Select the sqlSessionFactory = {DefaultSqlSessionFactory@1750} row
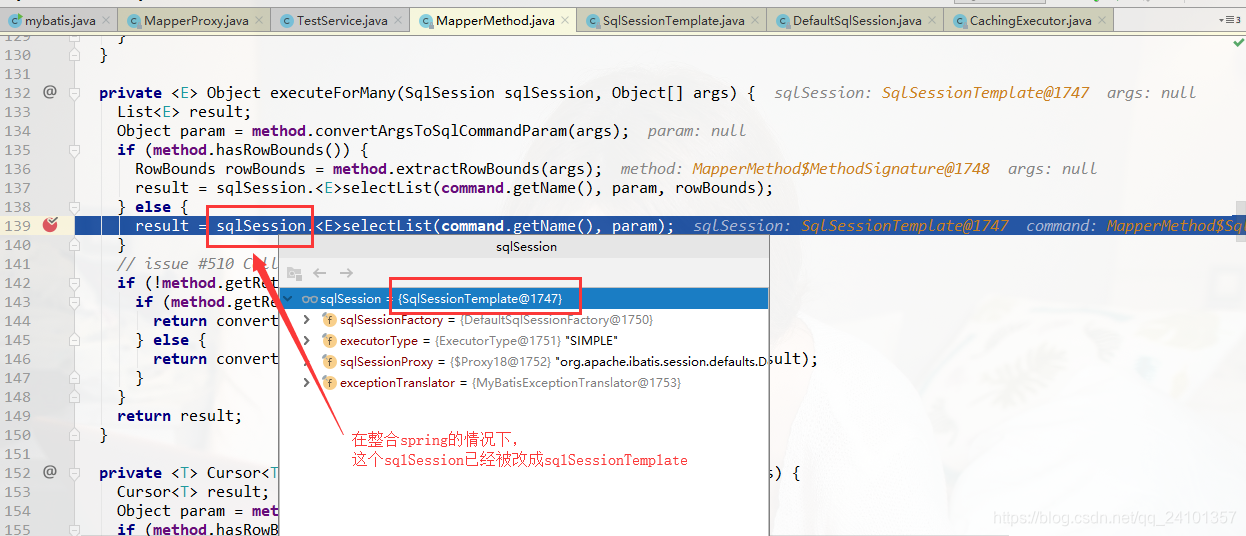The image size is (1246, 536). 524,320
